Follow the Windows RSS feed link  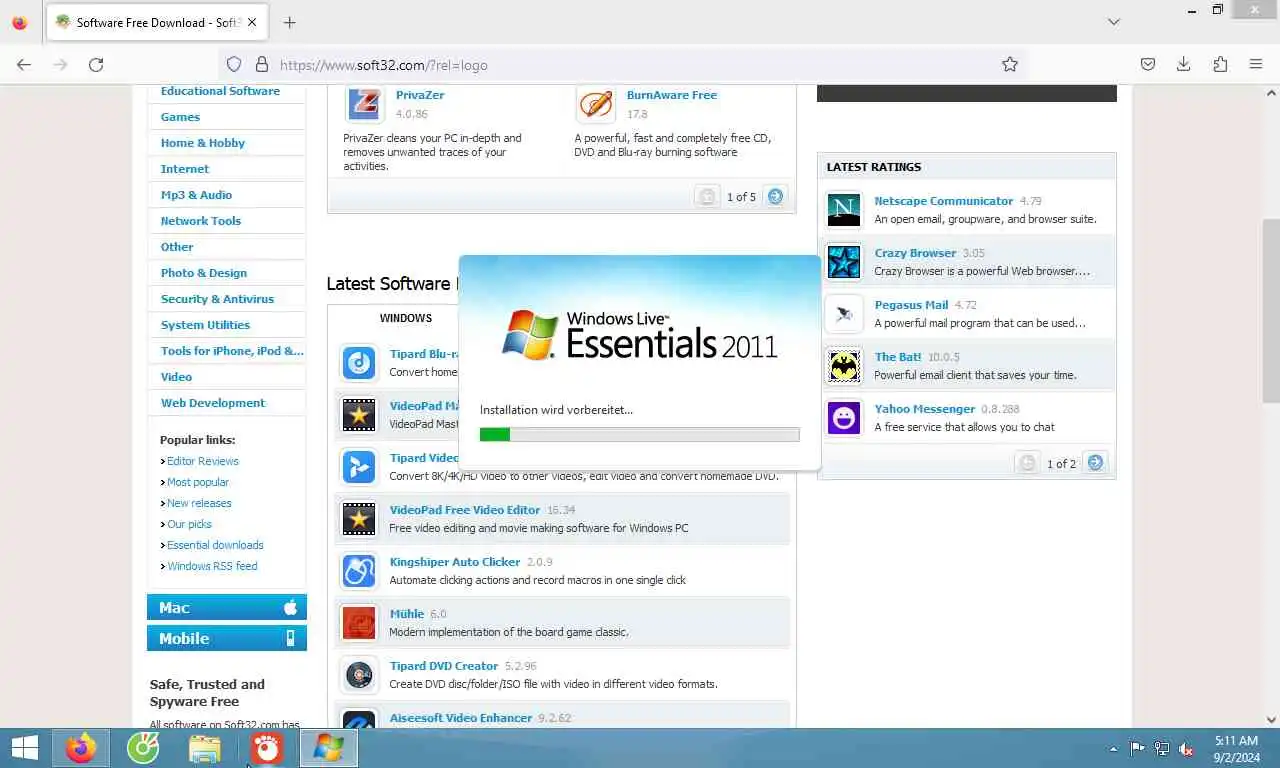coord(212,566)
